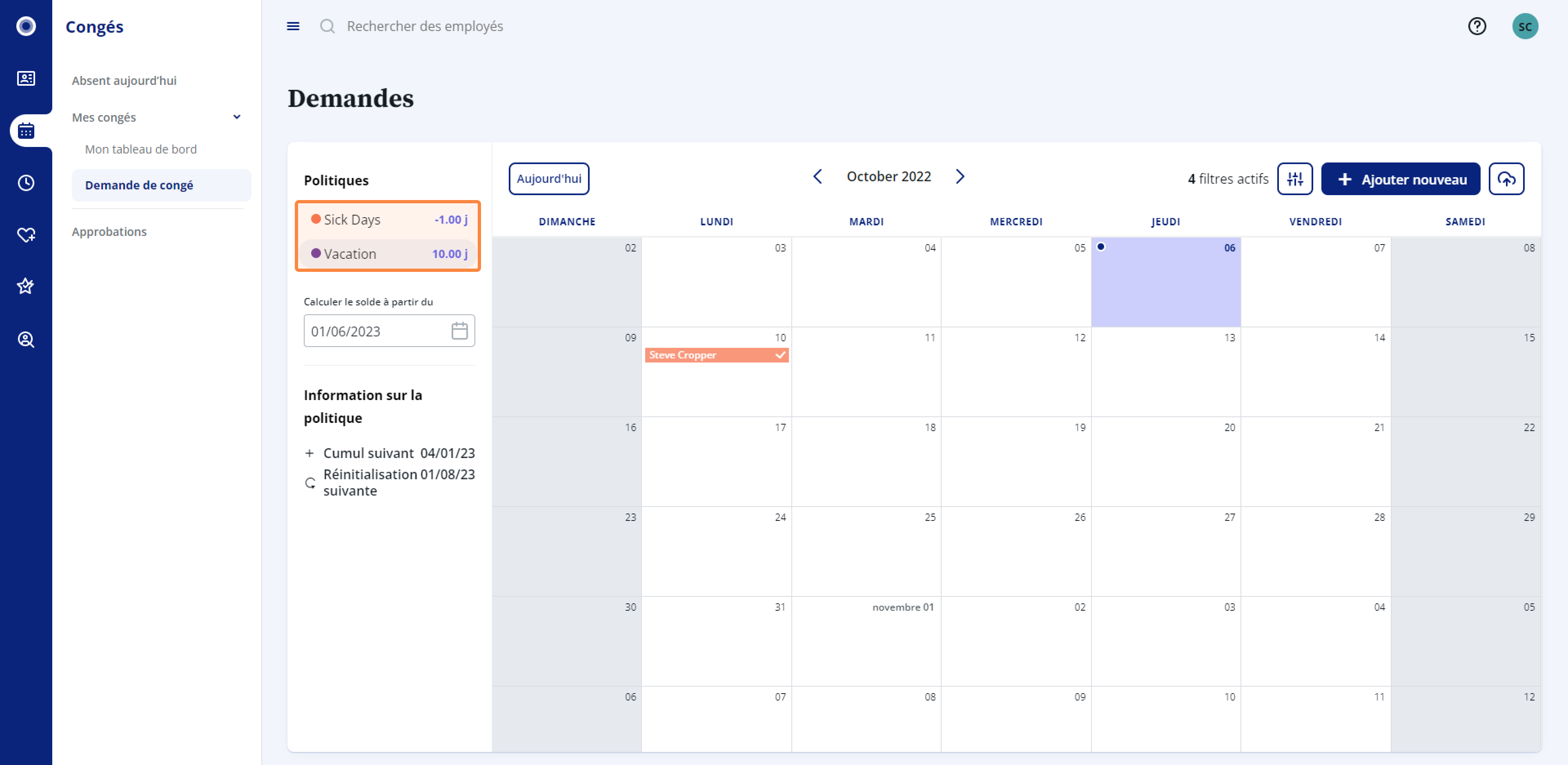Click the Steve Cropper approved checkmark
This screenshot has width=1568, height=765.
(780, 355)
